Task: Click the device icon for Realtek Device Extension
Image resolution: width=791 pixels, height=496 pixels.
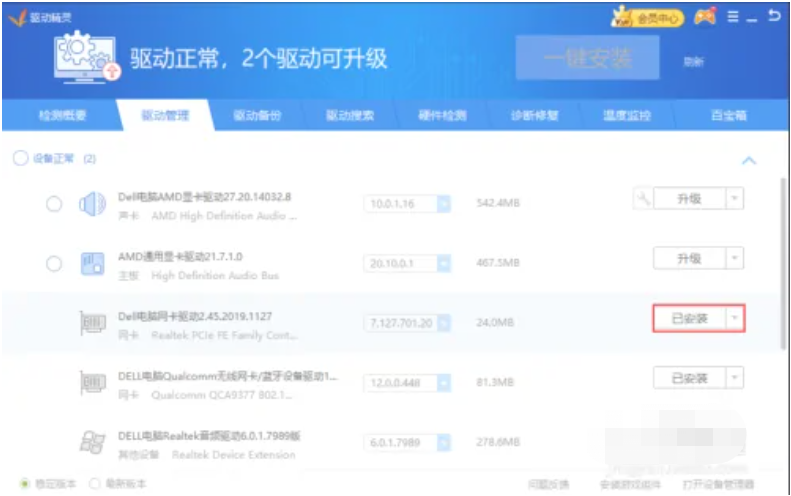Action: pos(93,442)
